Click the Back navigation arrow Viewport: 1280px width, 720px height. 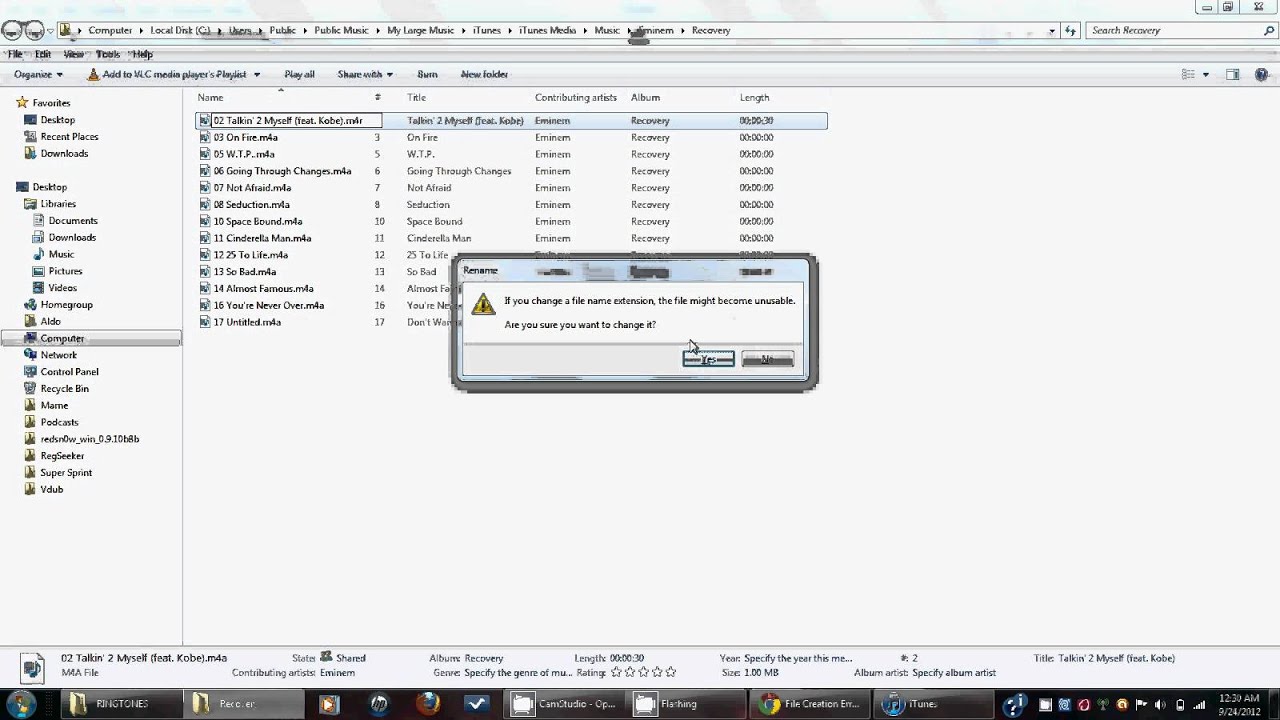coord(11,31)
